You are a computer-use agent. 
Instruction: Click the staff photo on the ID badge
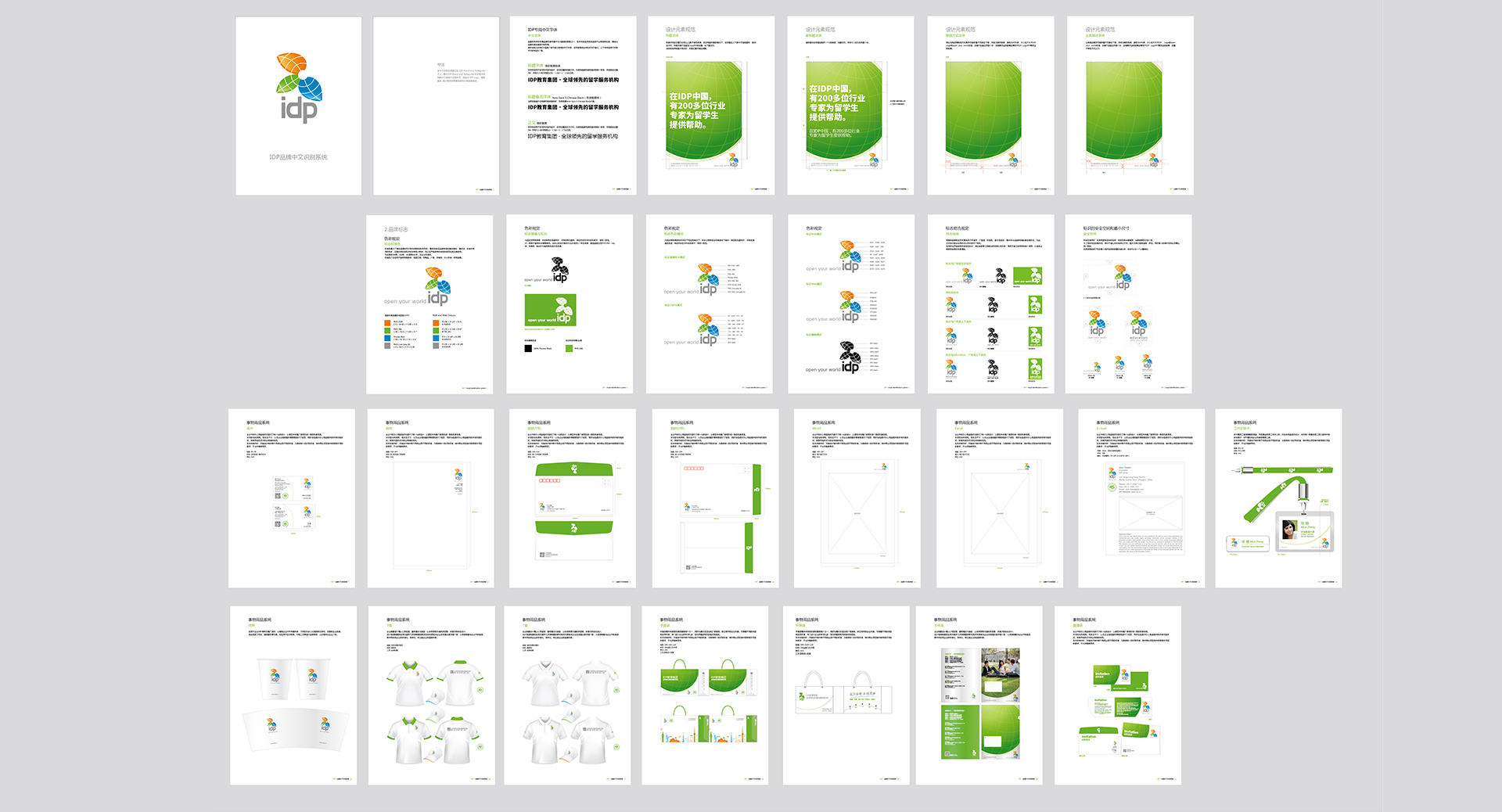point(1288,530)
